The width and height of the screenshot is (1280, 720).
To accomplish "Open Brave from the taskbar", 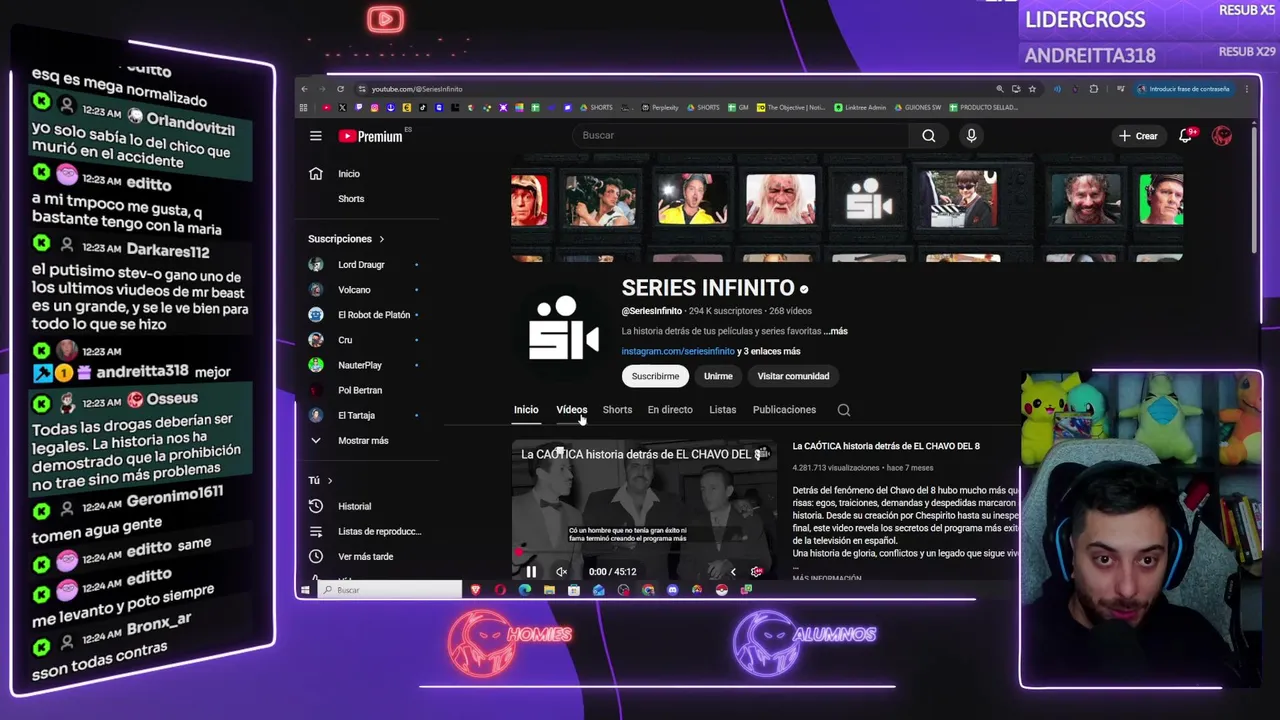I will (476, 590).
